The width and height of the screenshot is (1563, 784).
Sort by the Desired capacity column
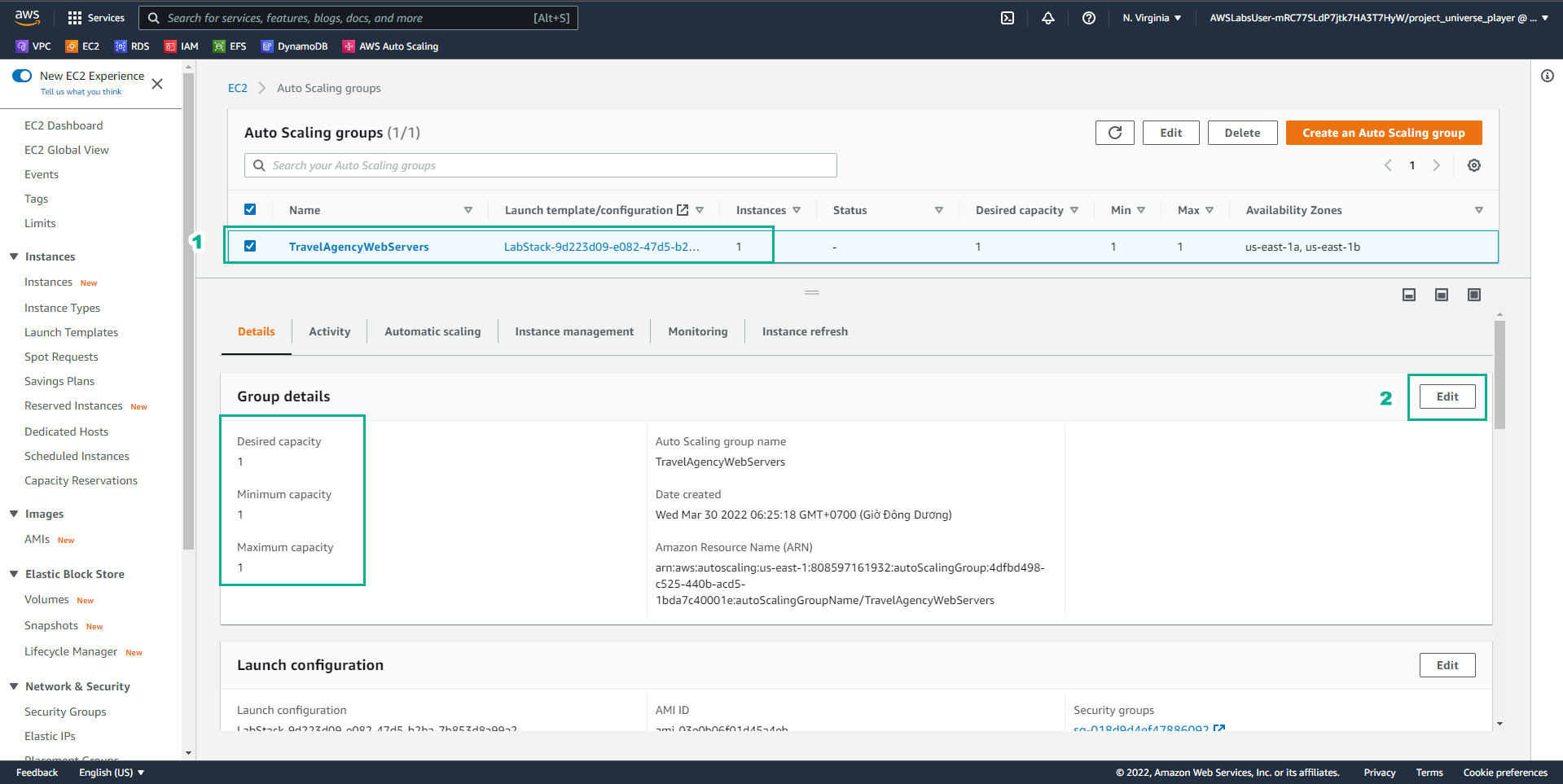[x=1074, y=210]
